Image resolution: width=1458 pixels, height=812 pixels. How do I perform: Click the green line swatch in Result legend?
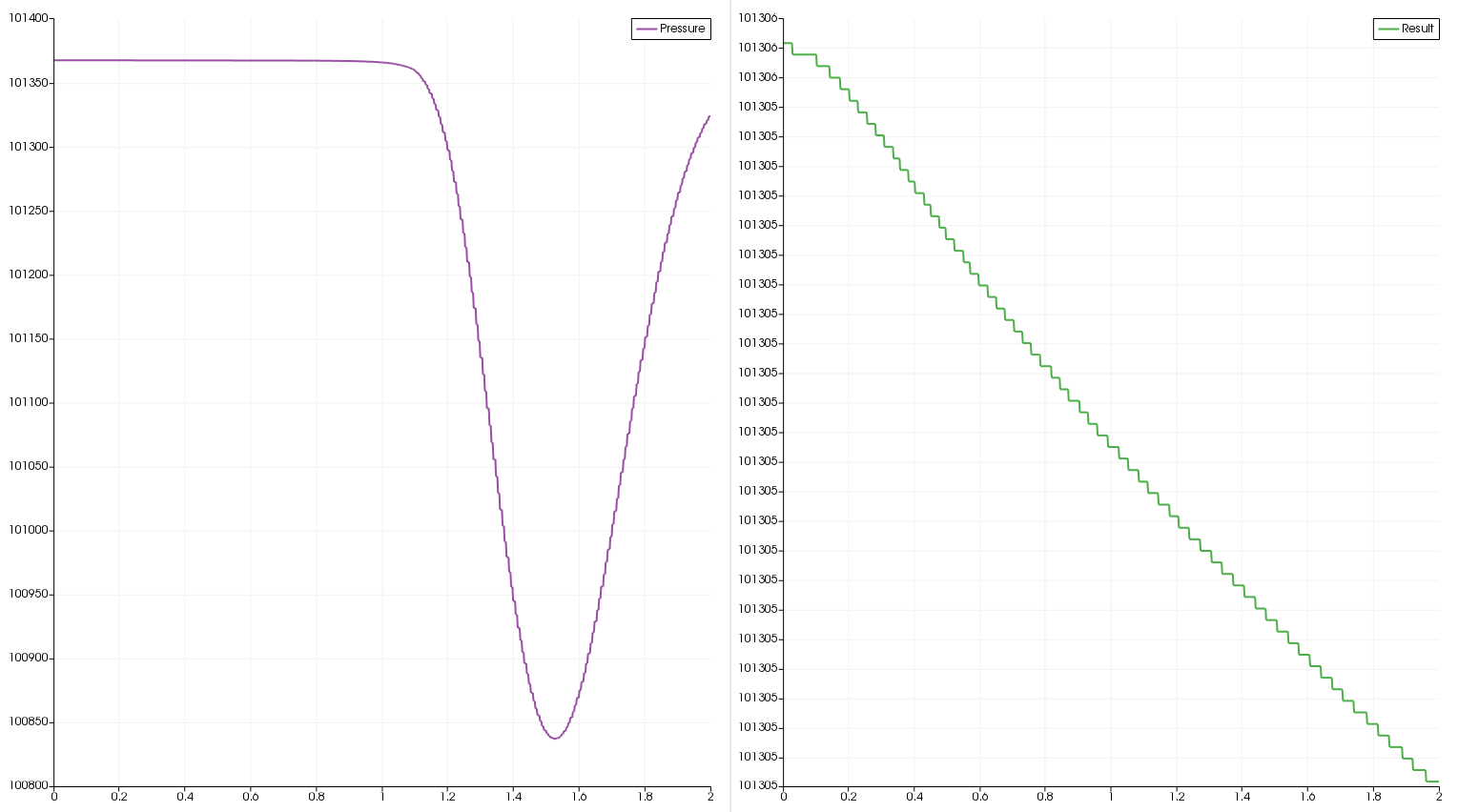coord(1388,29)
